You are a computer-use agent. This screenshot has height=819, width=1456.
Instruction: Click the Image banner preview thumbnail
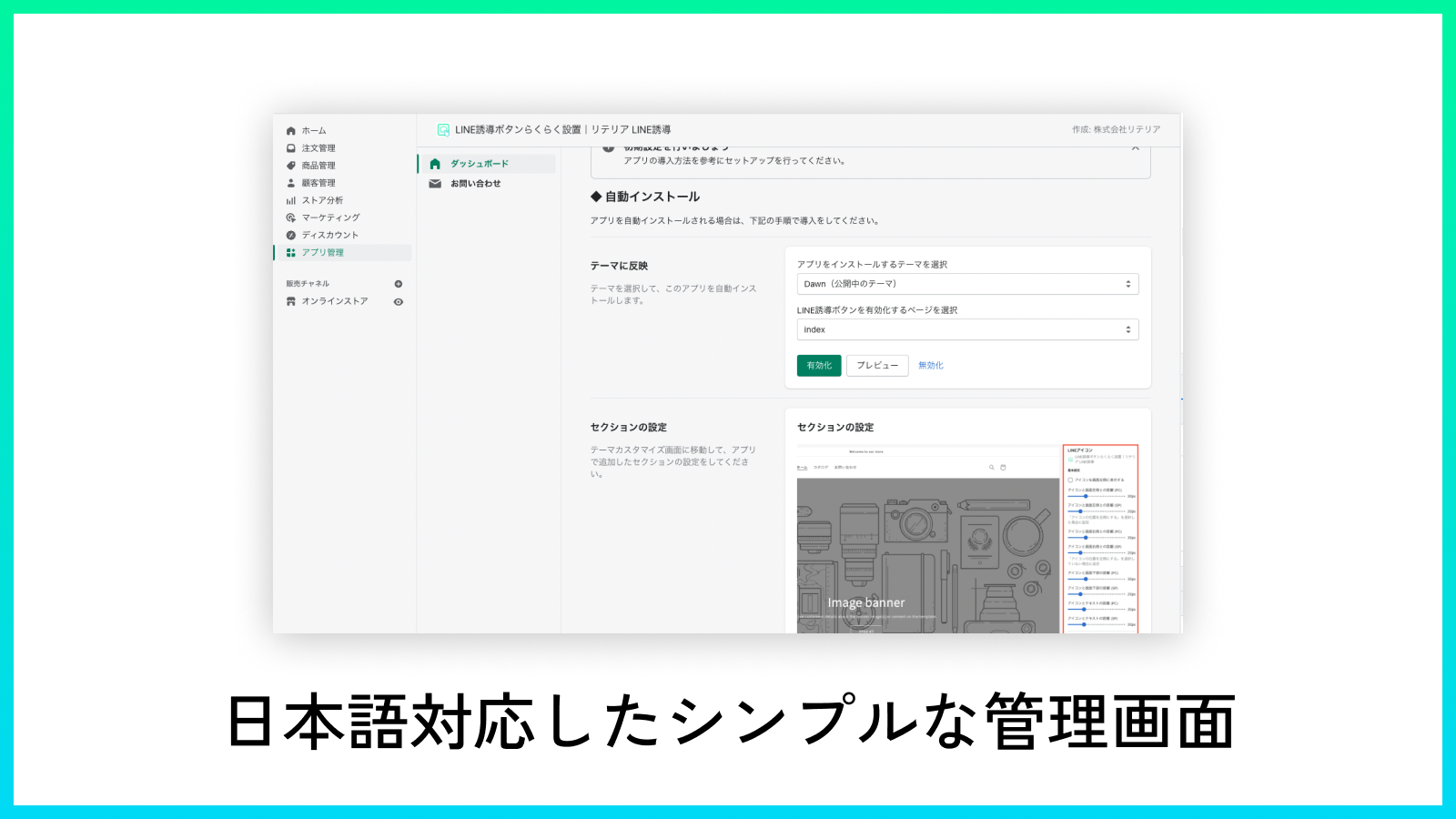(928, 555)
